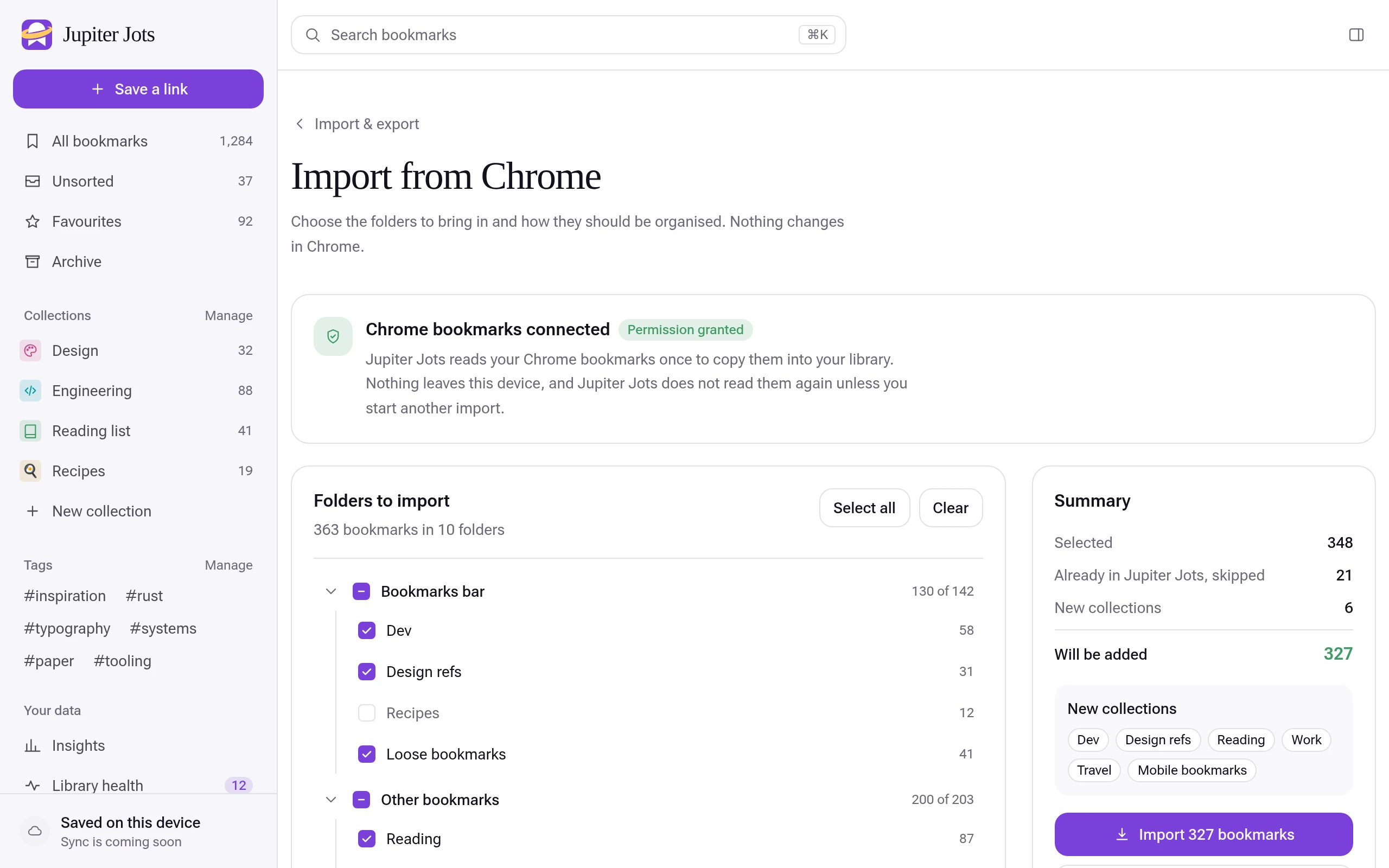
Task: Click the Unsorted inbox icon
Action: [x=33, y=181]
